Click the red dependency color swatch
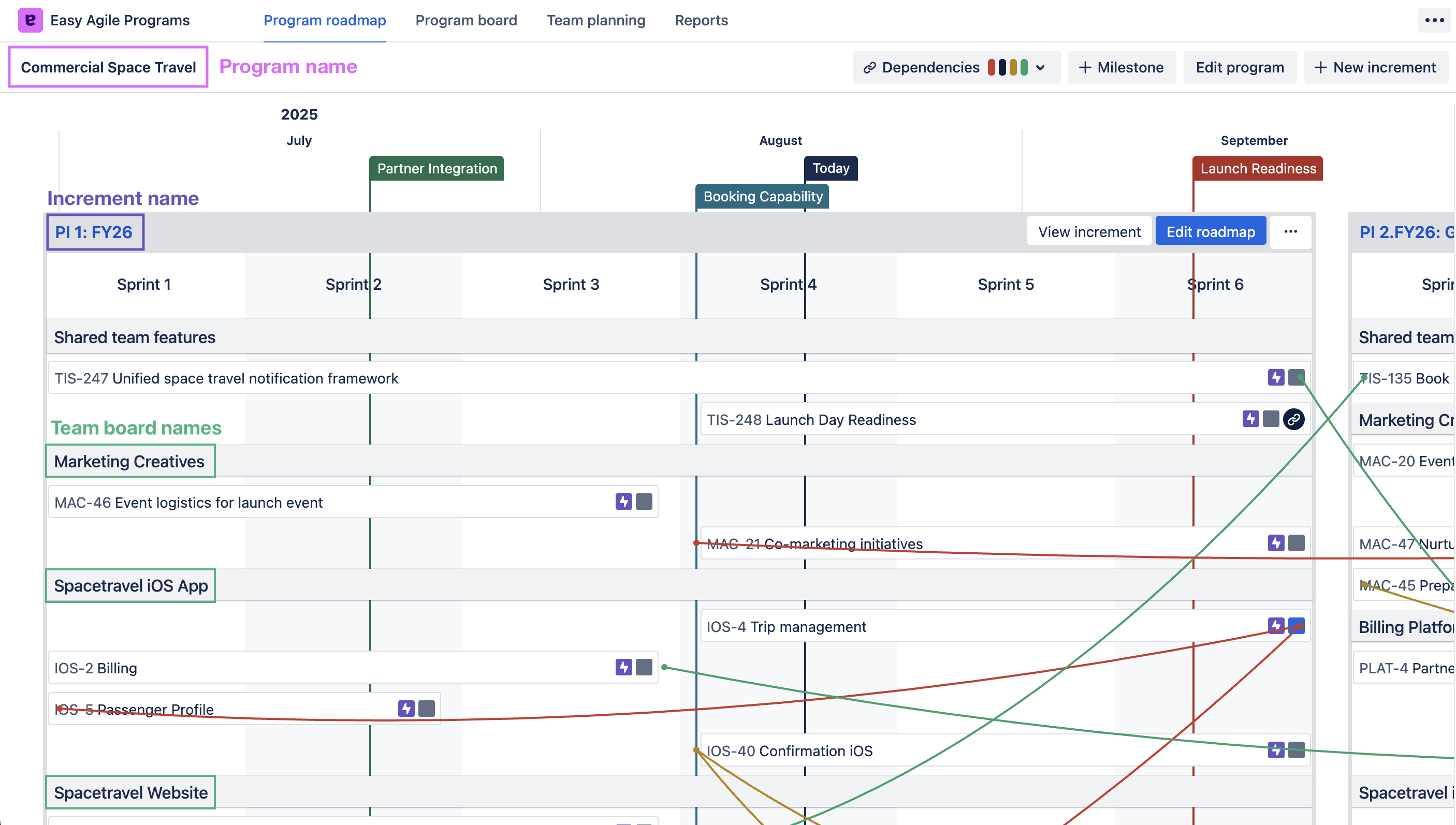Image resolution: width=1456 pixels, height=825 pixels. tap(991, 67)
